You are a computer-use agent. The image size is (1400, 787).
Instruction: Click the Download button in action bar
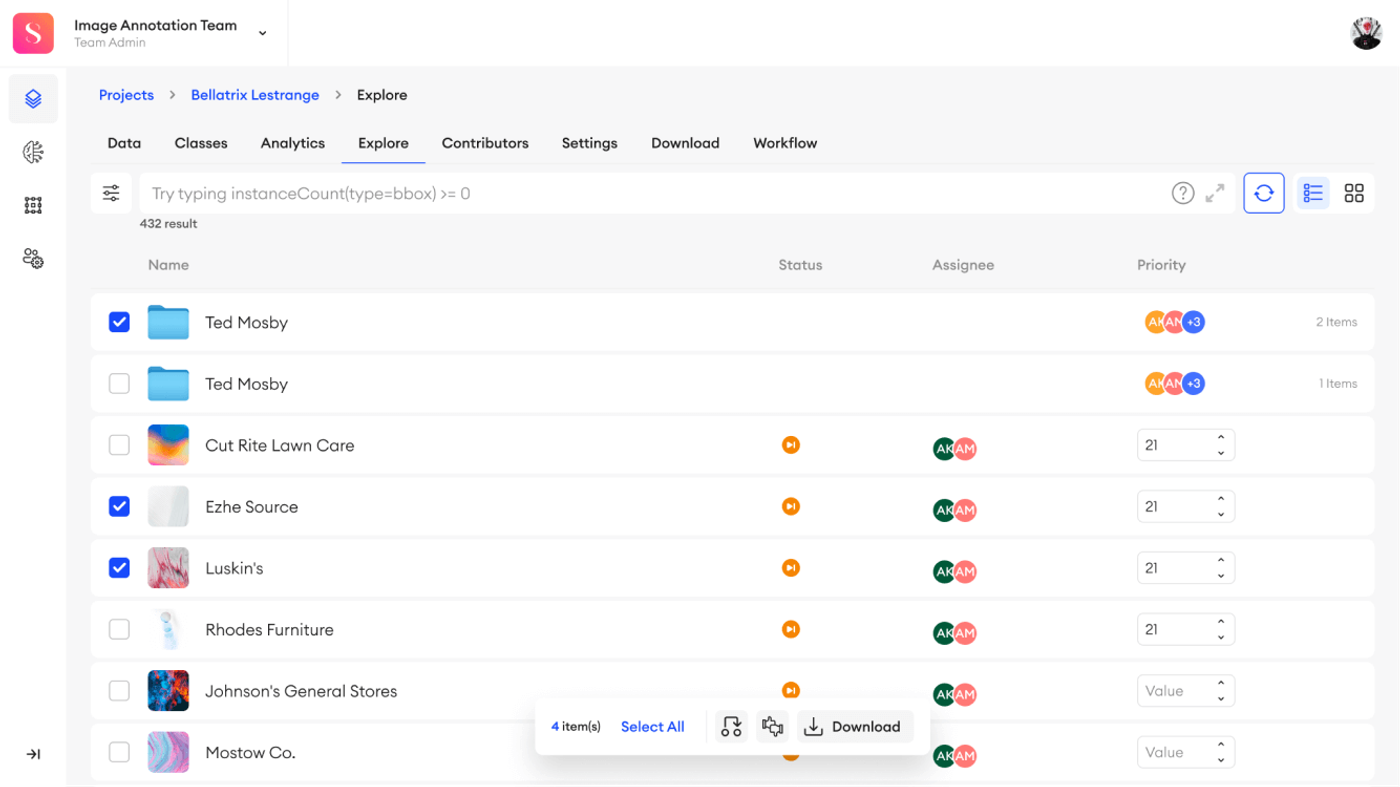855,727
